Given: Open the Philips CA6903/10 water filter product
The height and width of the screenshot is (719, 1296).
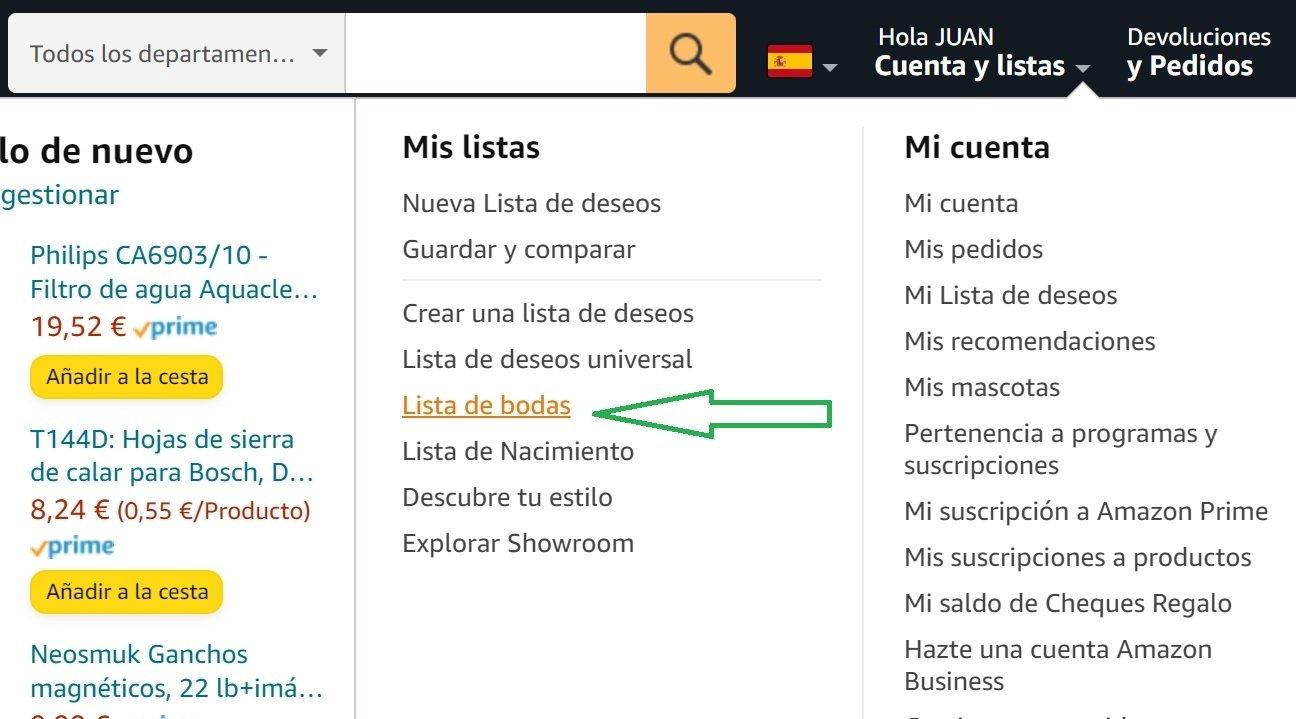Looking at the screenshot, I should tap(174, 272).
